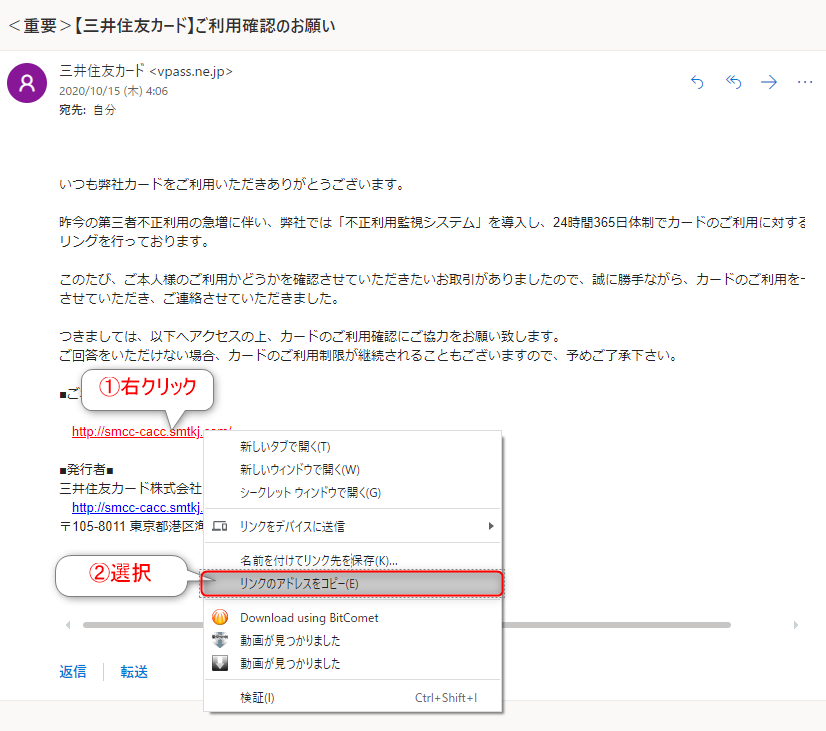This screenshot has height=731, width=826.
Task: Select リンクのアドレスをコピー(E)
Action: pyautogui.click(x=352, y=584)
